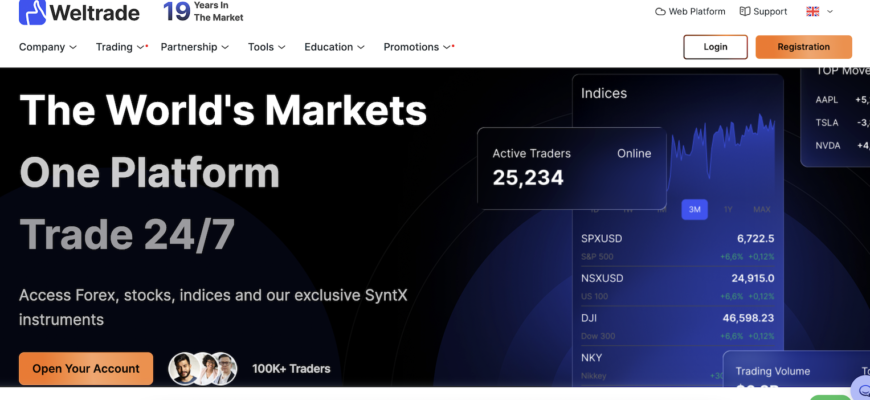Click the NVDA ticker in Top Movers

[x=828, y=145]
